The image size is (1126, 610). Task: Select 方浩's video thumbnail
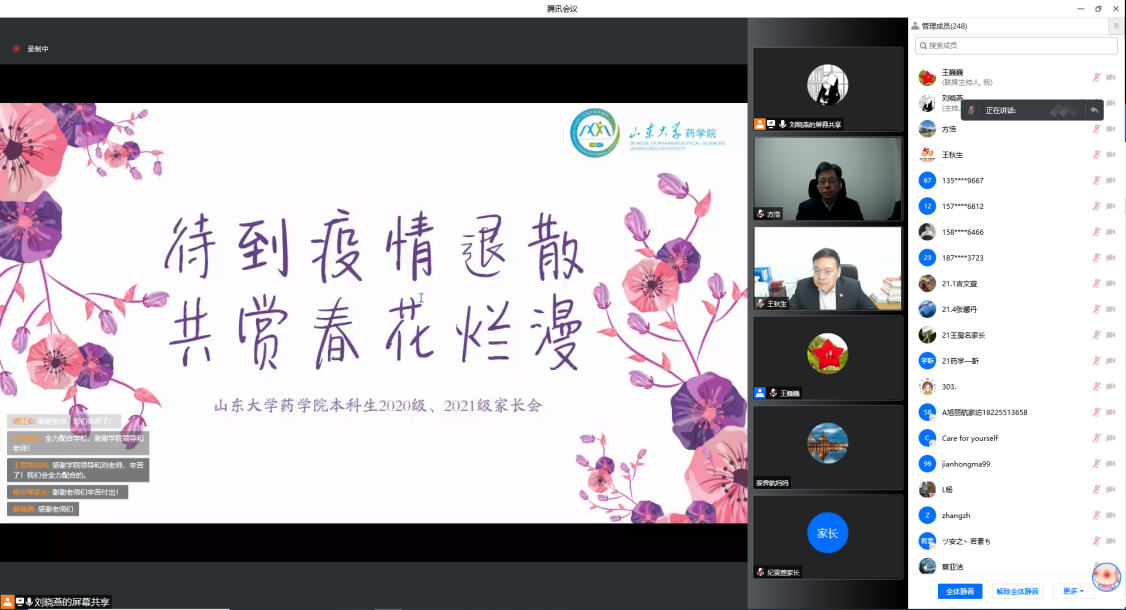point(828,179)
